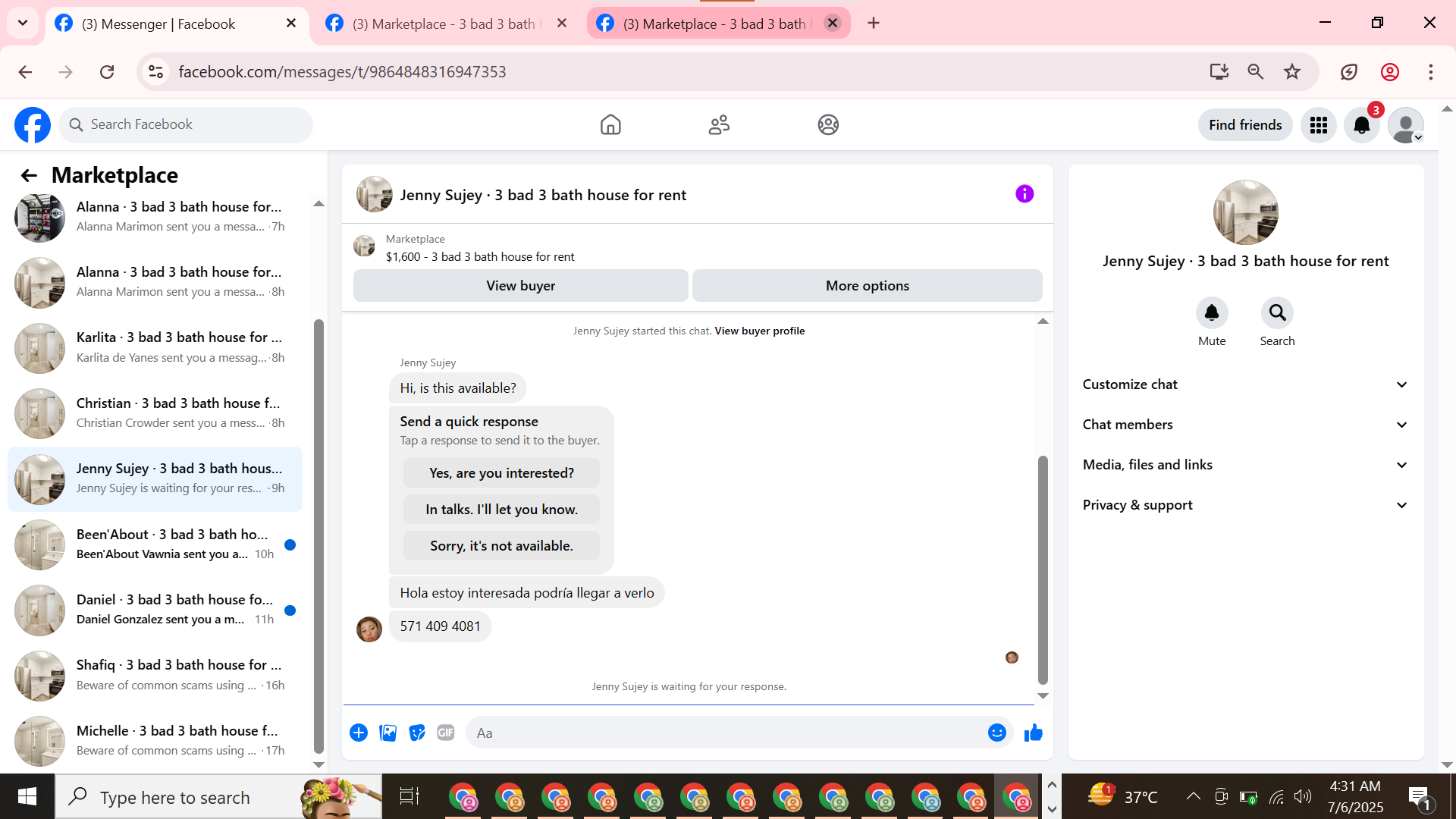Open Chrome profile icon

1390,72
